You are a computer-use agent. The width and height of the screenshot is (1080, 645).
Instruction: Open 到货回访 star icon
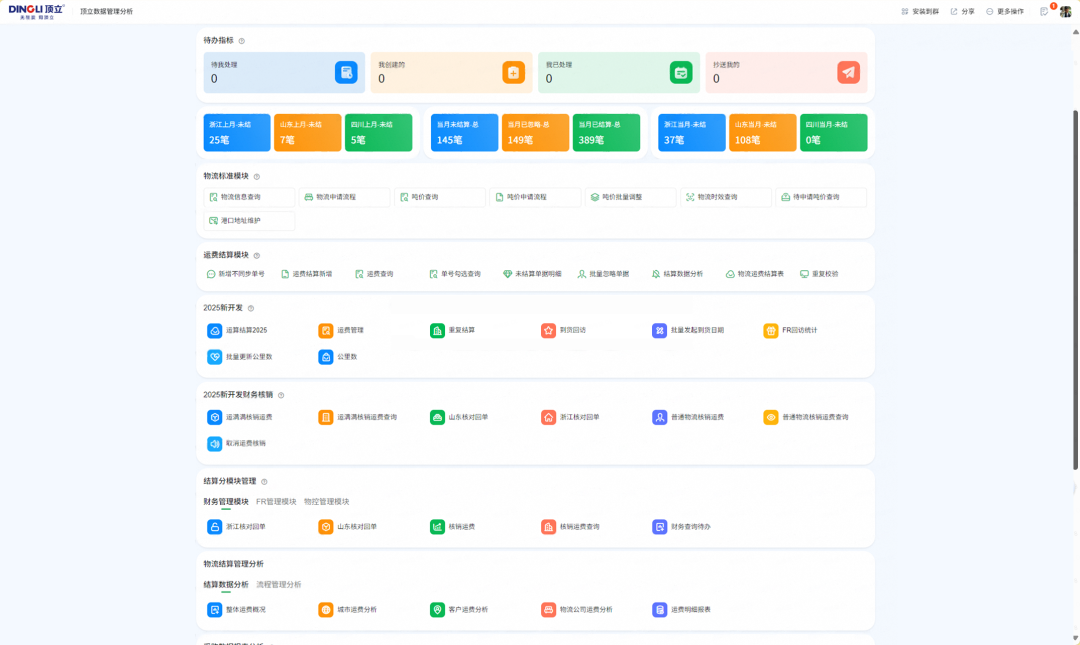tap(548, 330)
